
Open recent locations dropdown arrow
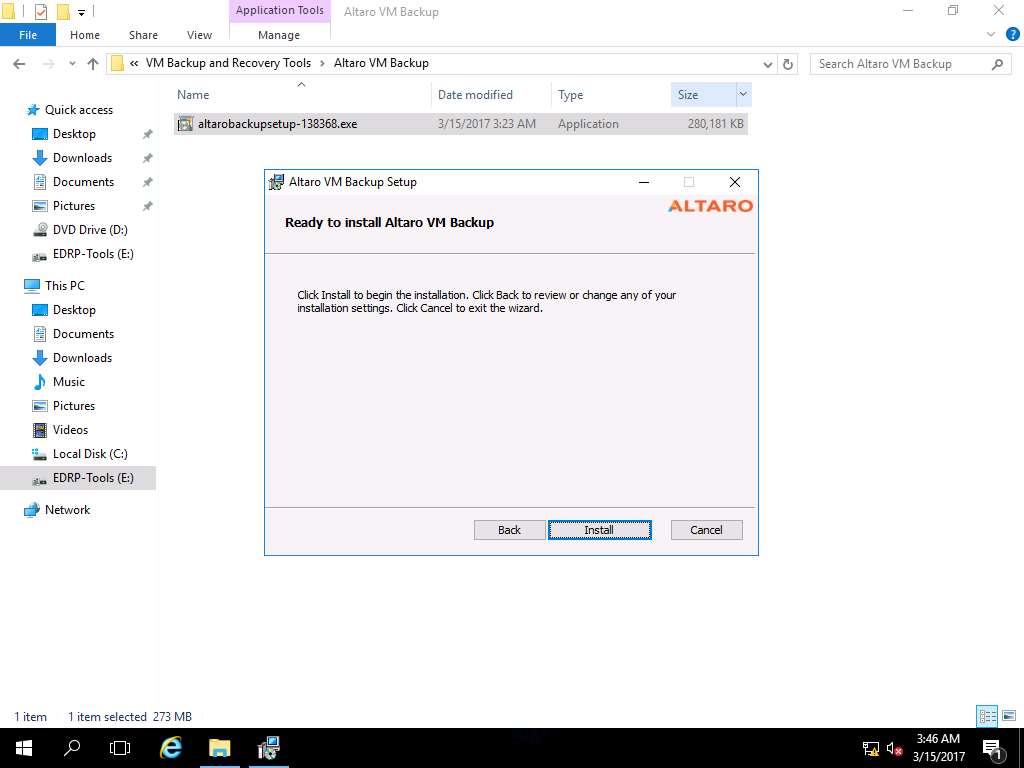tap(72, 63)
